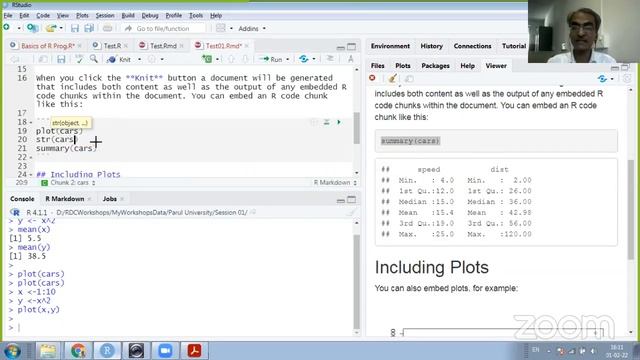Click the Go to previous chunk arrow

(x=231, y=59)
